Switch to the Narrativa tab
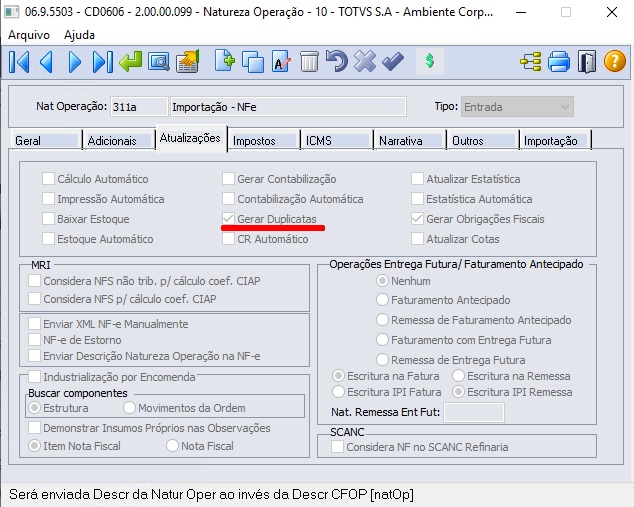This screenshot has height=507, width=634. click(x=410, y=140)
